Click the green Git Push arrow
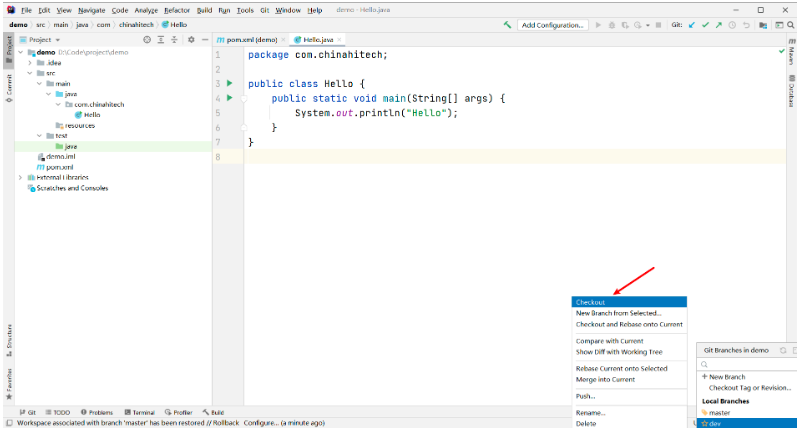802x435 pixels. tap(719, 25)
